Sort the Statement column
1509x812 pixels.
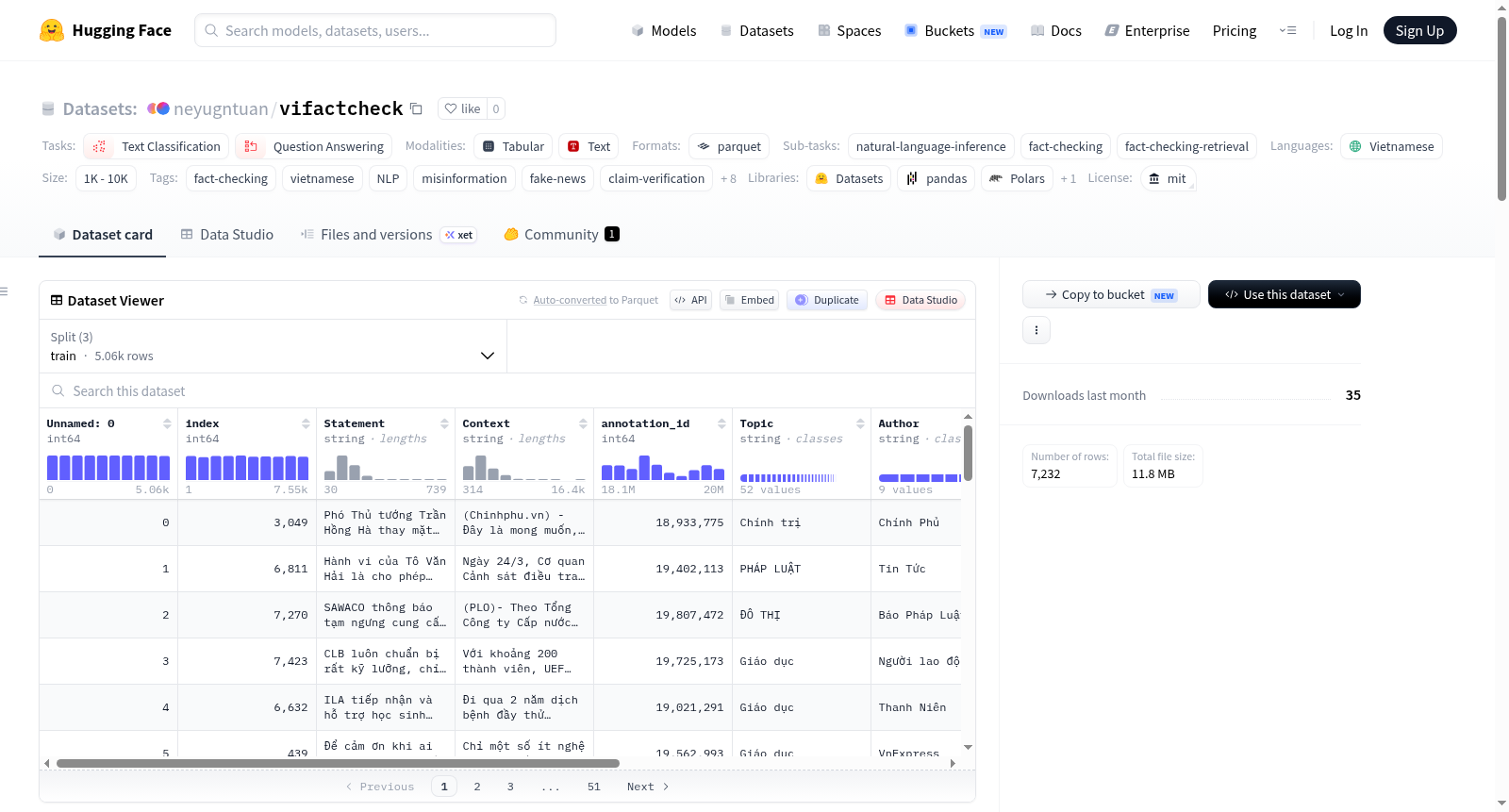(x=444, y=423)
